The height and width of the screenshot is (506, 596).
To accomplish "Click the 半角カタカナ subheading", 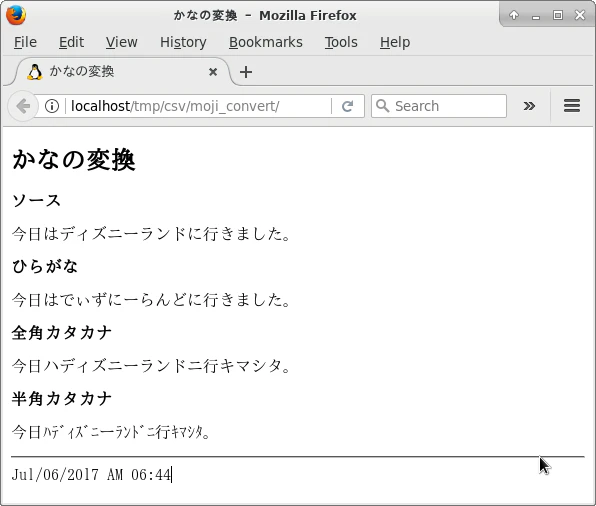I will (x=62, y=399).
